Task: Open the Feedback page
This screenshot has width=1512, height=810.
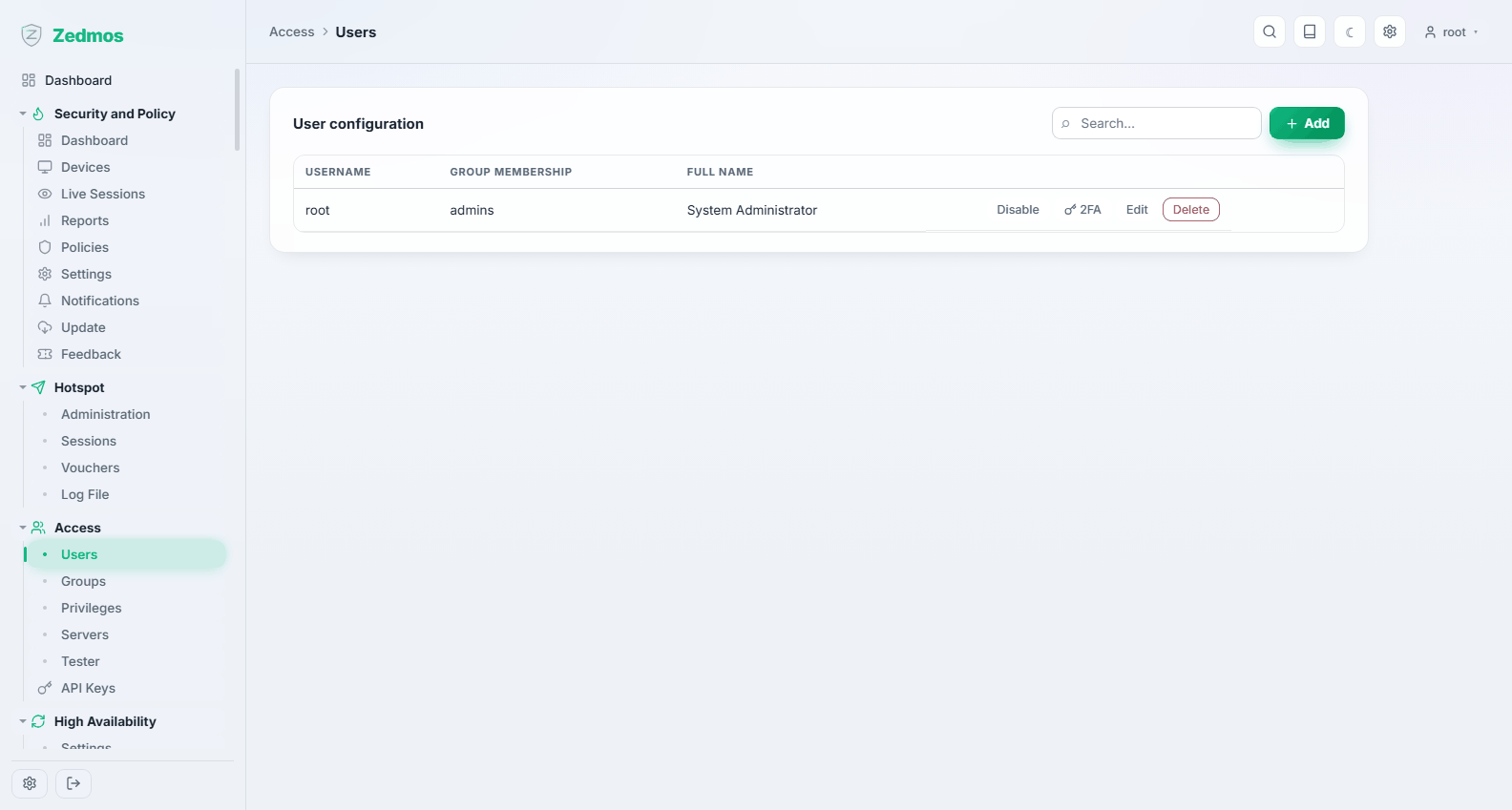Action: pyautogui.click(x=91, y=354)
